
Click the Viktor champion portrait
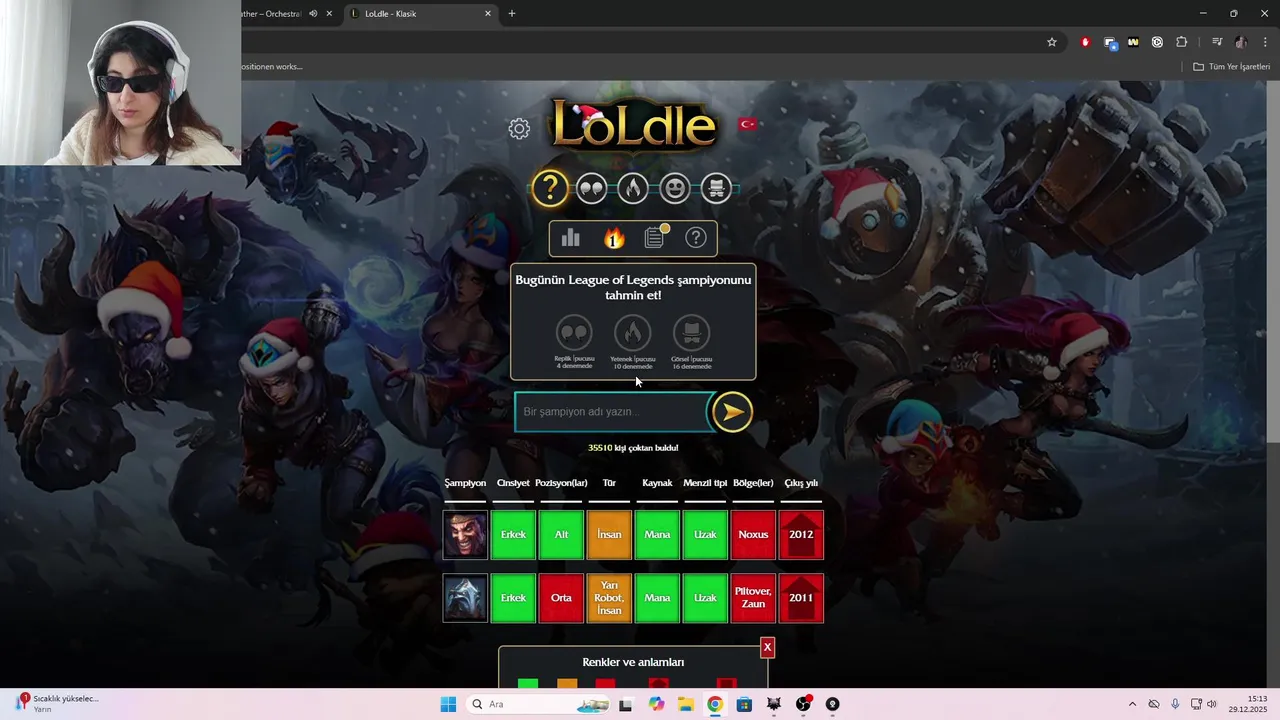(x=465, y=598)
